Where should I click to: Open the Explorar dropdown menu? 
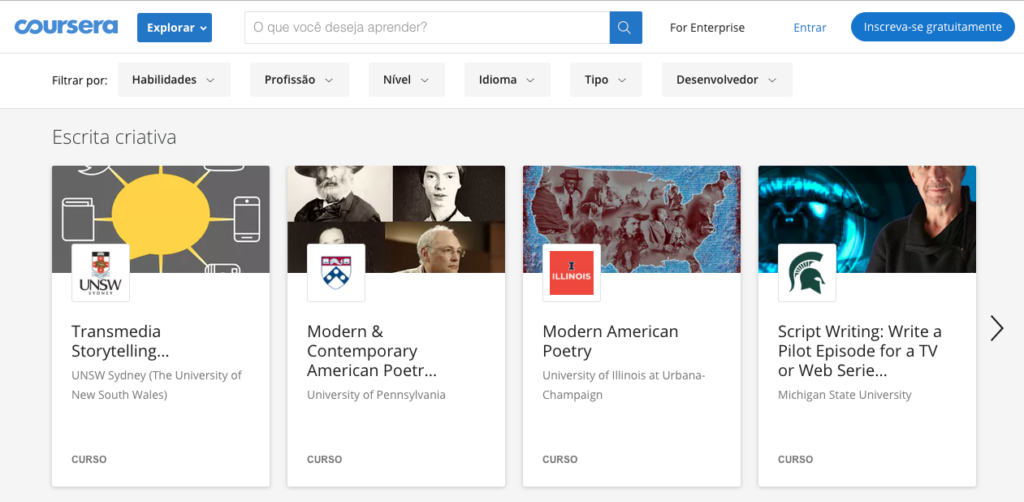(174, 27)
